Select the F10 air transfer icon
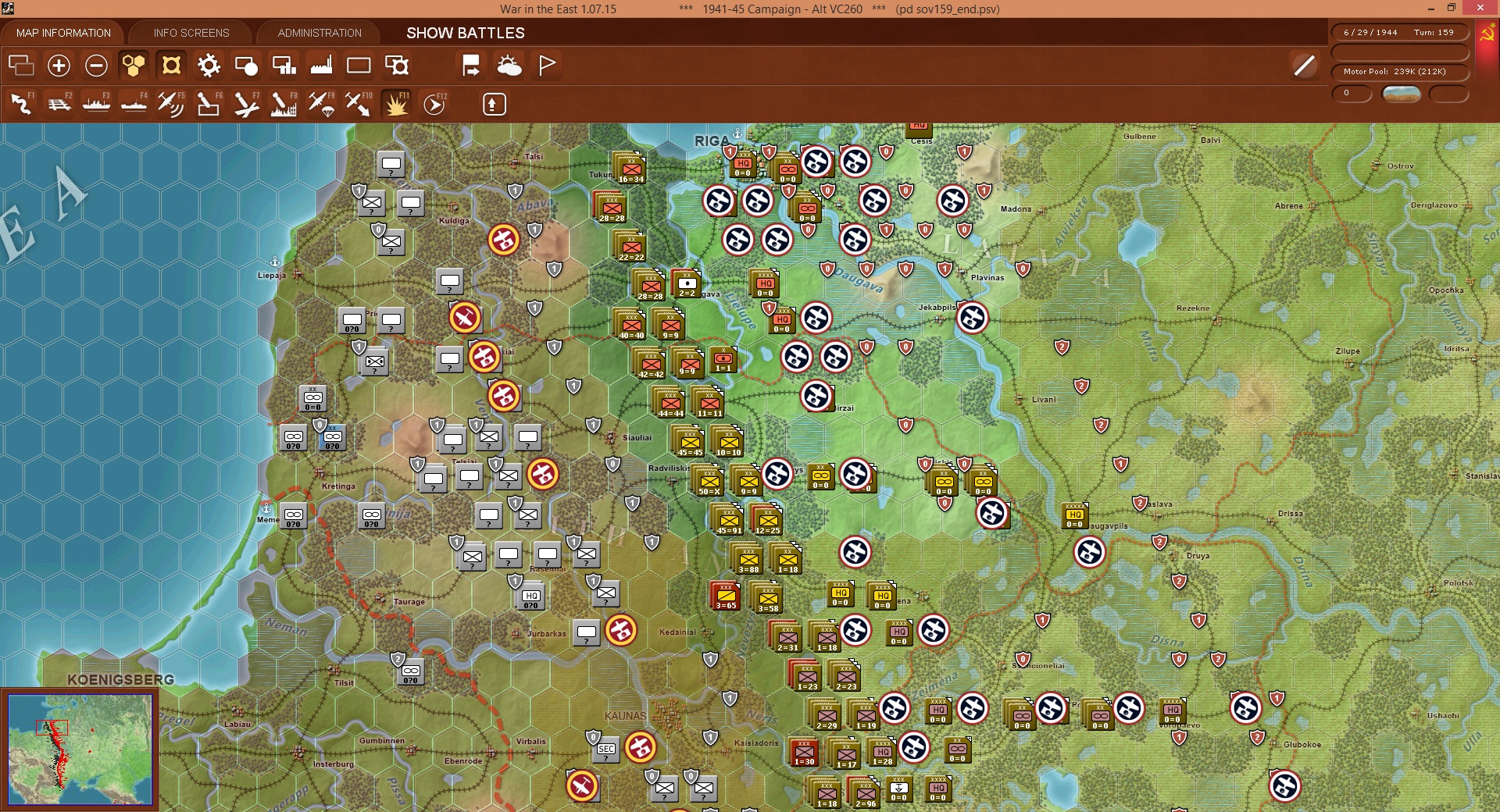This screenshot has height=812, width=1500. click(359, 104)
